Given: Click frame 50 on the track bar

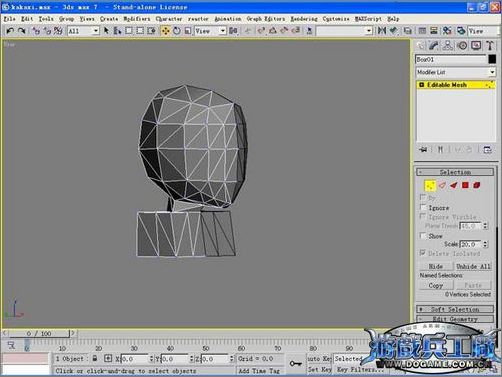Looking at the screenshot, I should pyautogui.click(x=206, y=348).
